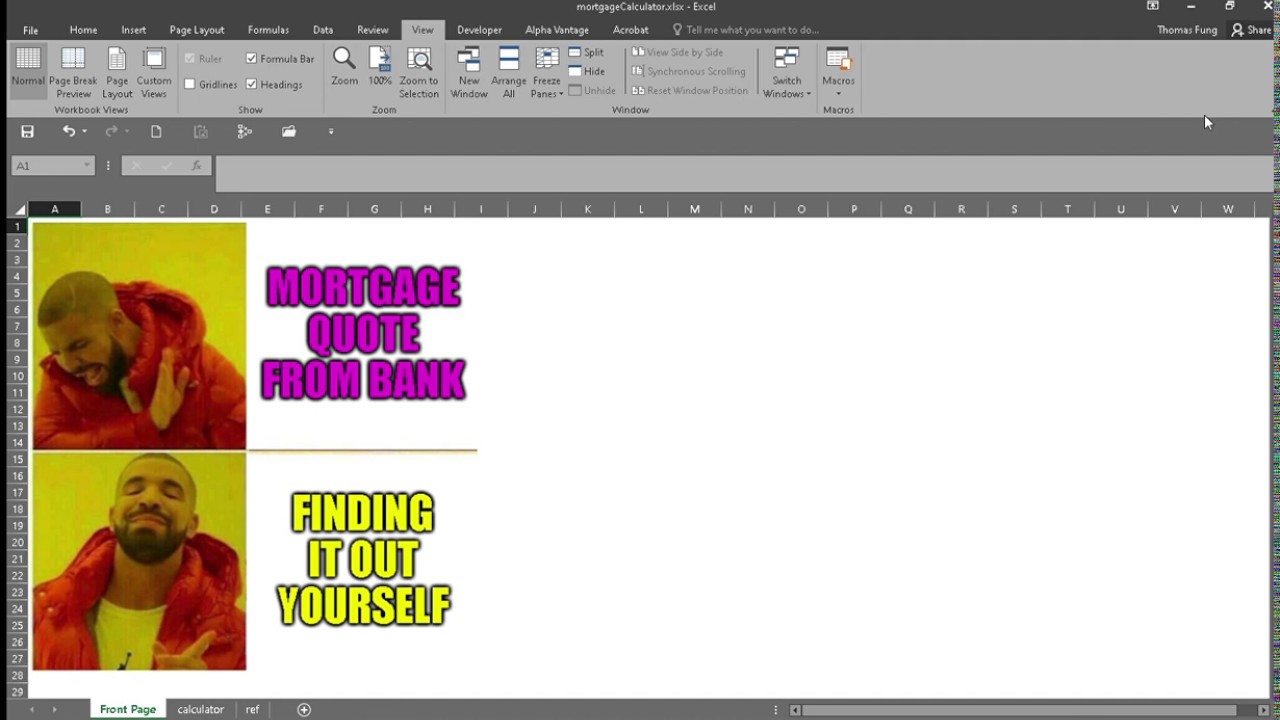
Task: Click Zoom to Selection
Action: pyautogui.click(x=419, y=72)
